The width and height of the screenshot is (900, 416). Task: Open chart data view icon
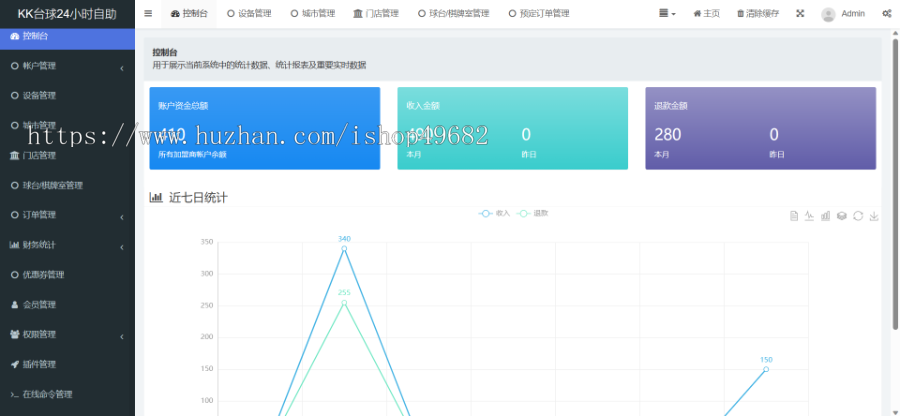click(x=794, y=216)
